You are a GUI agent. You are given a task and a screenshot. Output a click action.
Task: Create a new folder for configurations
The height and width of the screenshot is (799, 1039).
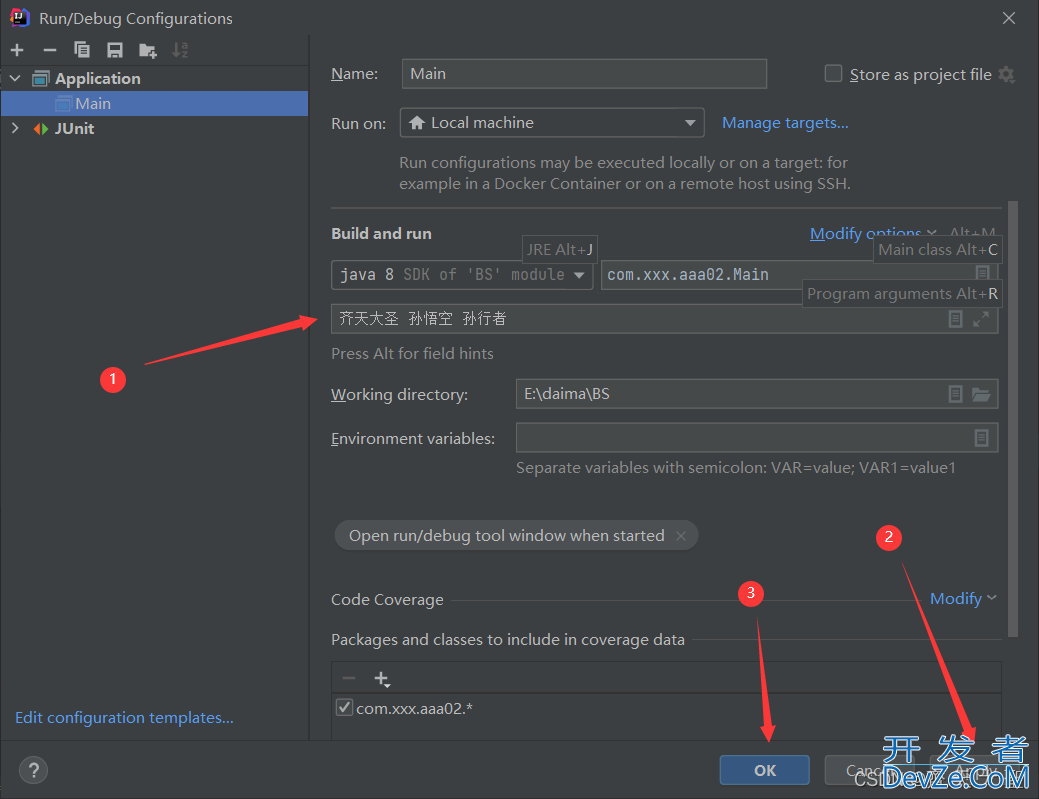click(x=148, y=50)
